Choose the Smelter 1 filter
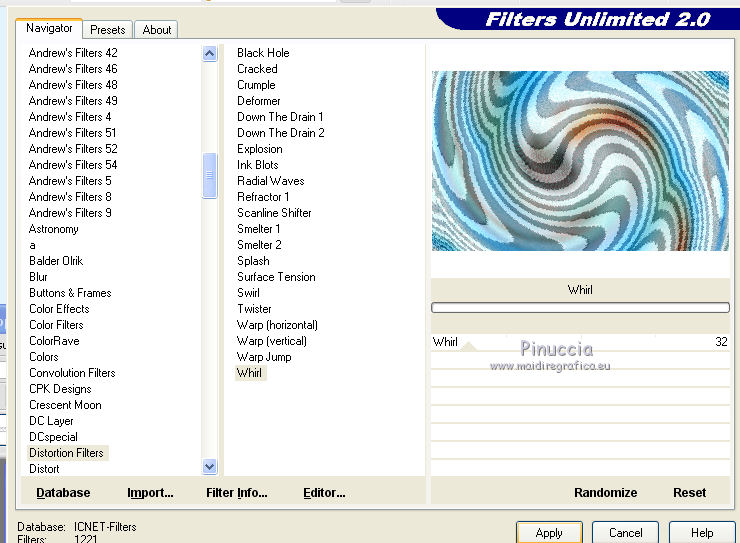Viewport: 740px width, 543px height. pos(259,229)
